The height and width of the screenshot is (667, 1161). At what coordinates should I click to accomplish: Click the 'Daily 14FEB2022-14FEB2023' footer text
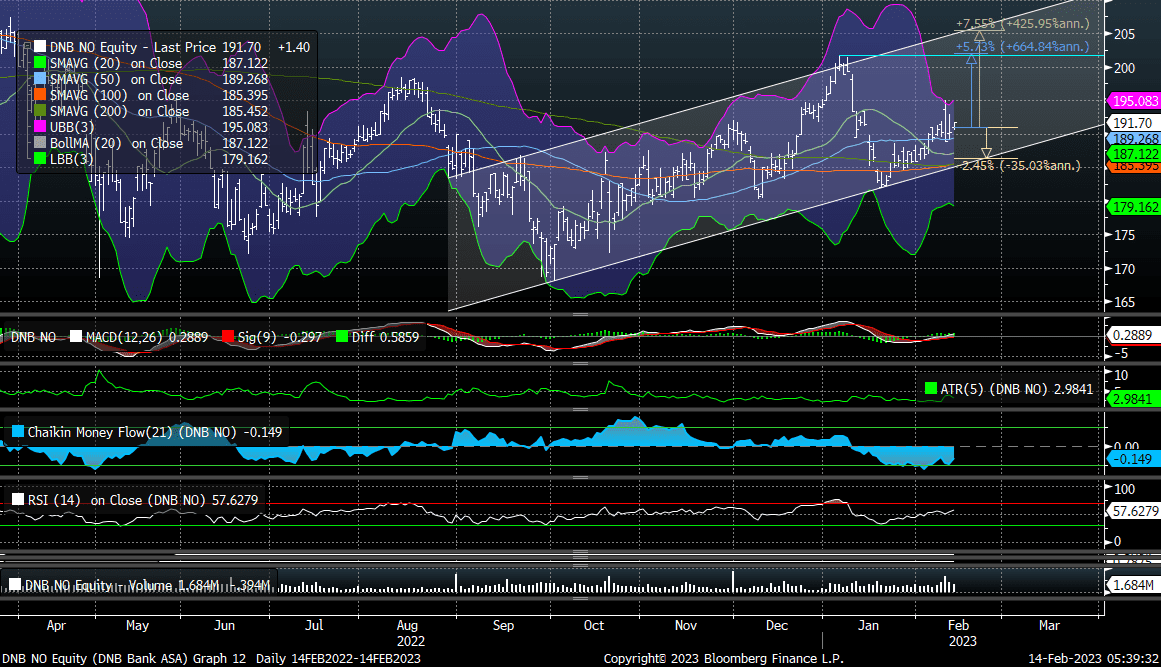(338, 659)
